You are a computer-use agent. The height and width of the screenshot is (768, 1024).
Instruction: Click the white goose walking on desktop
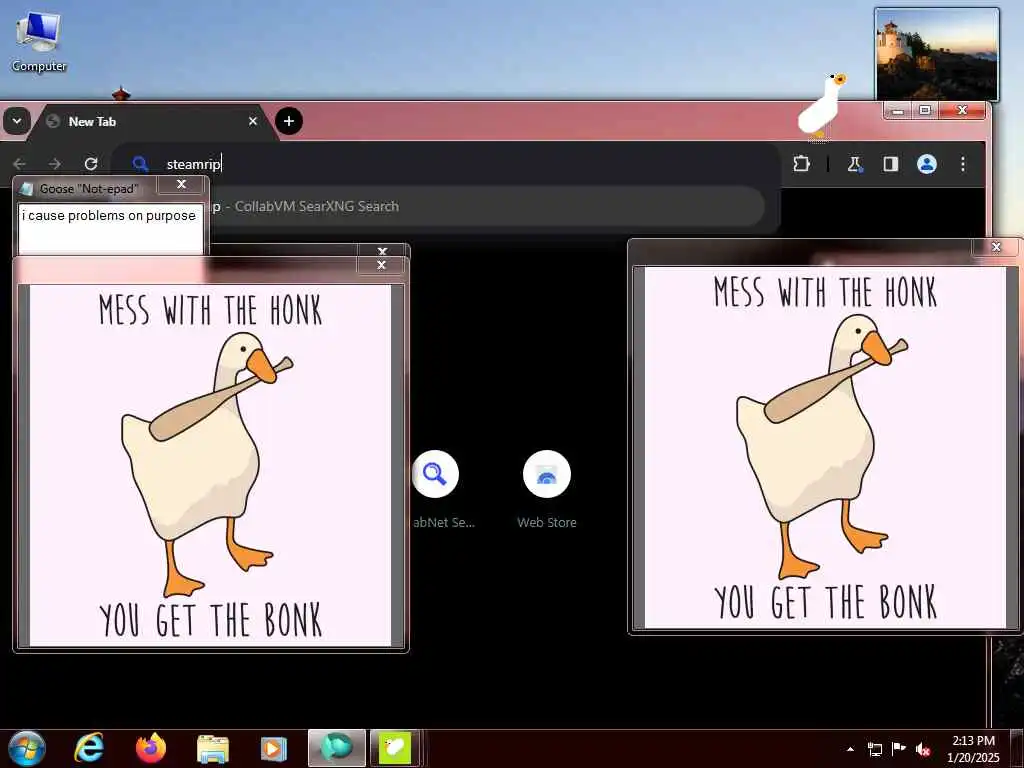[x=822, y=106]
